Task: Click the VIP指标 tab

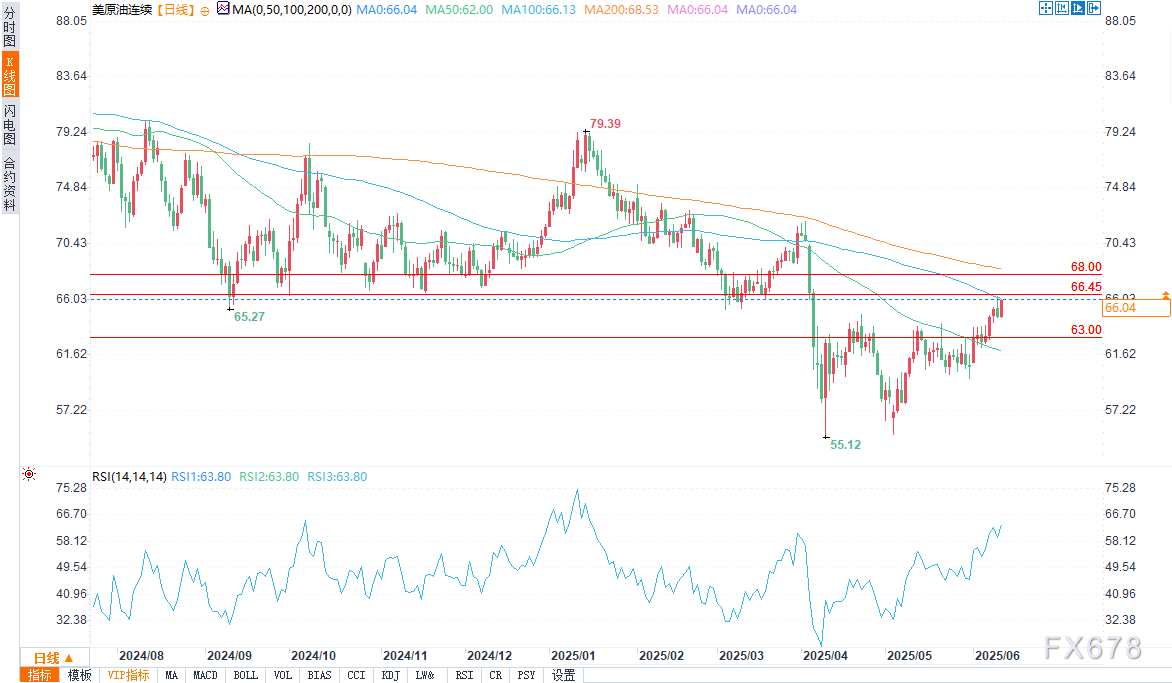Action: pos(127,675)
